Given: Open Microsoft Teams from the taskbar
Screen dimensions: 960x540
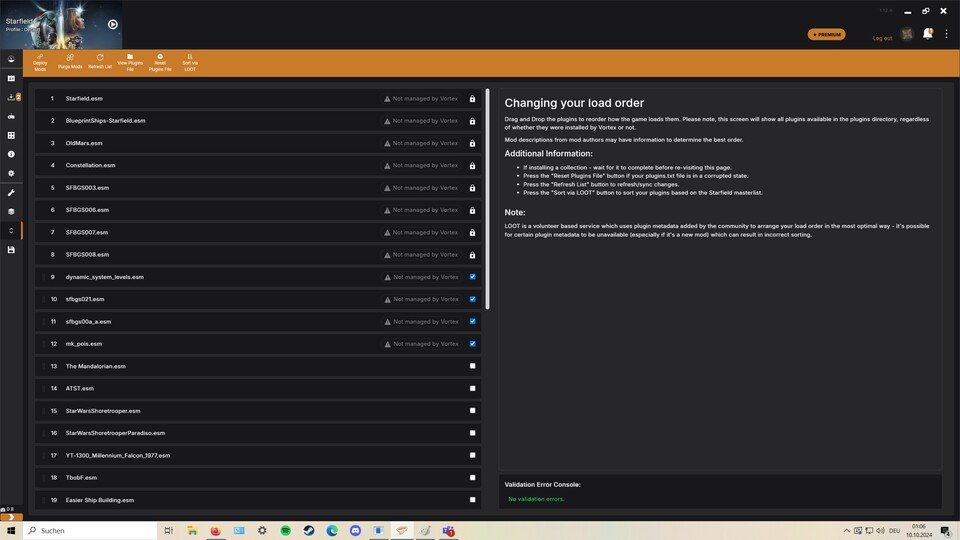Looking at the screenshot, I should point(449,531).
